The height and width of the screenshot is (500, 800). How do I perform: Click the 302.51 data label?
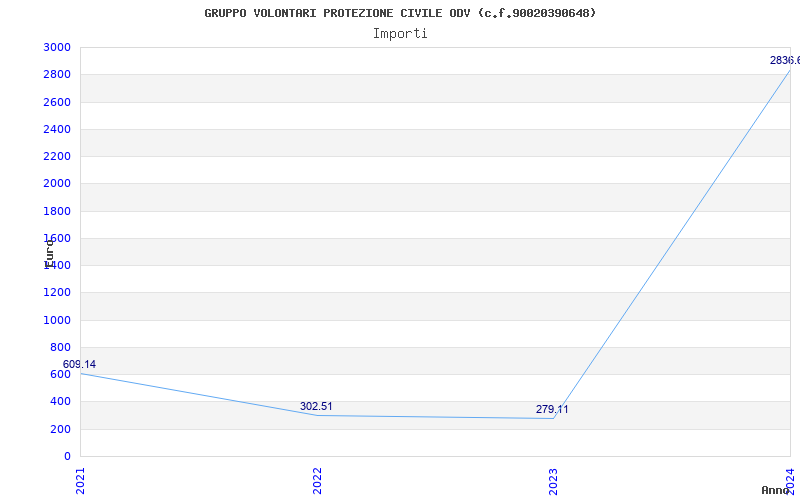316,406
